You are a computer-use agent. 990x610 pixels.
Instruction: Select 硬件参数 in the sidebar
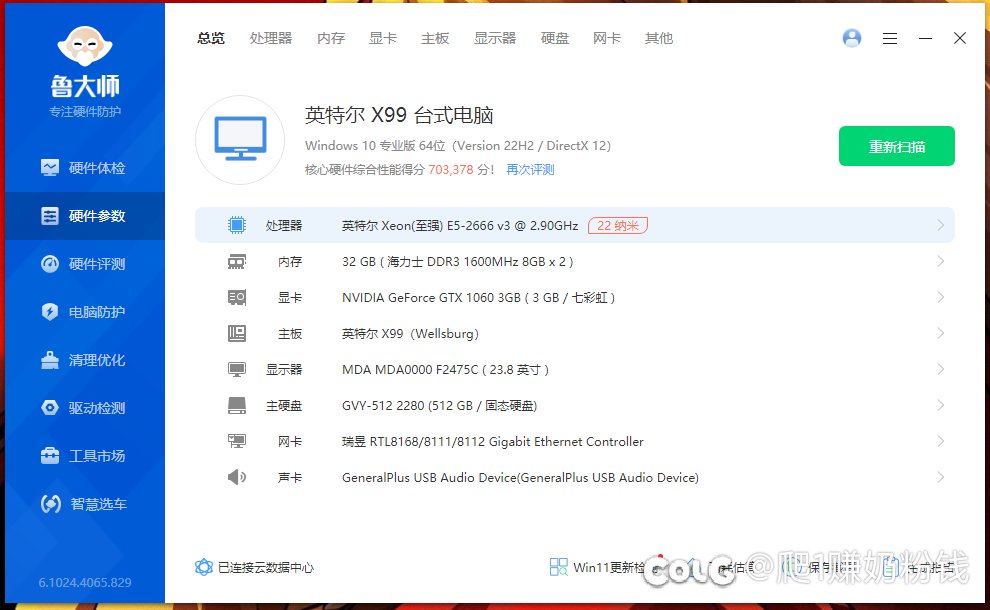[x=85, y=216]
